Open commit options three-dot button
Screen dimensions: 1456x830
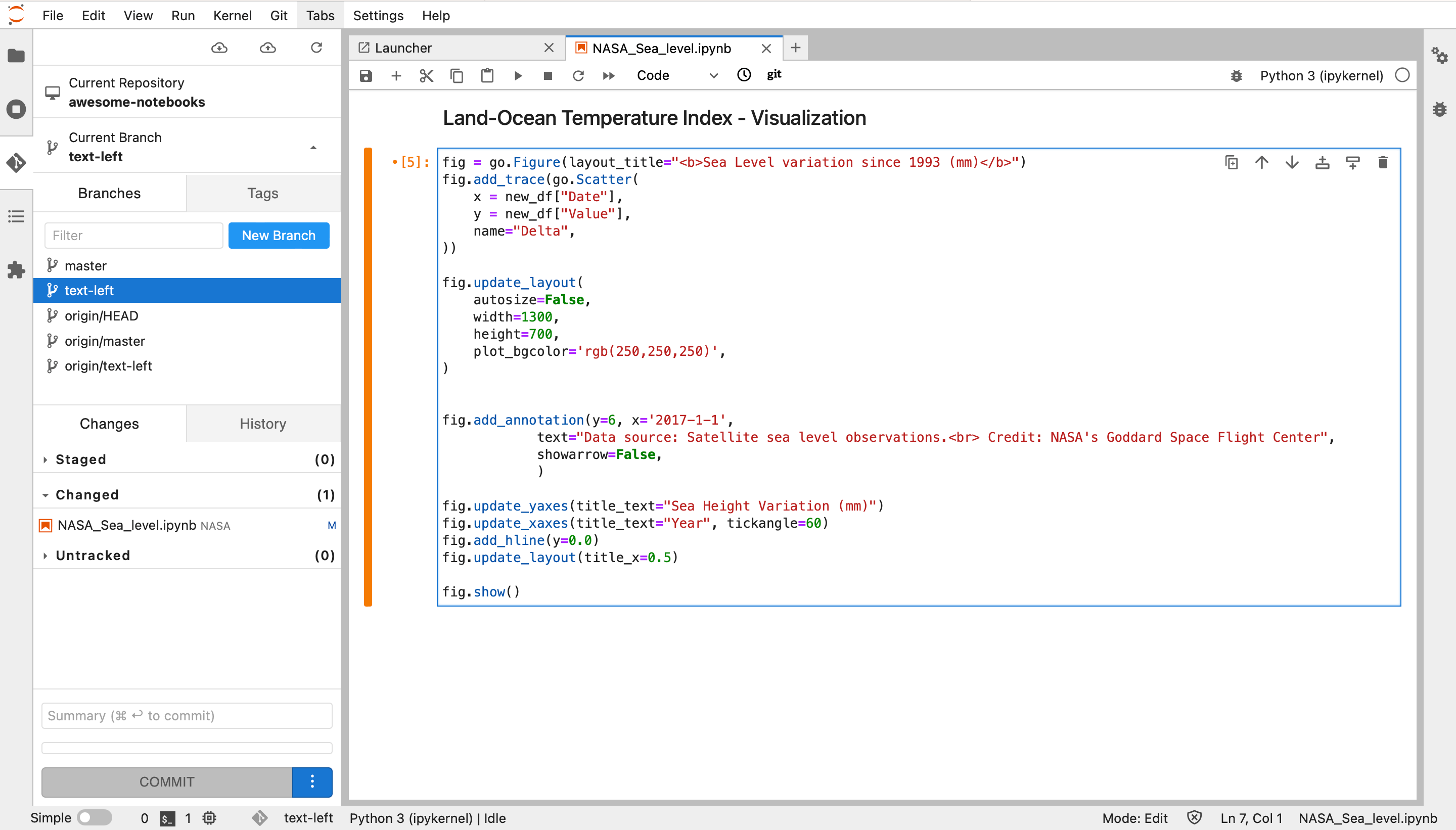[x=312, y=781]
